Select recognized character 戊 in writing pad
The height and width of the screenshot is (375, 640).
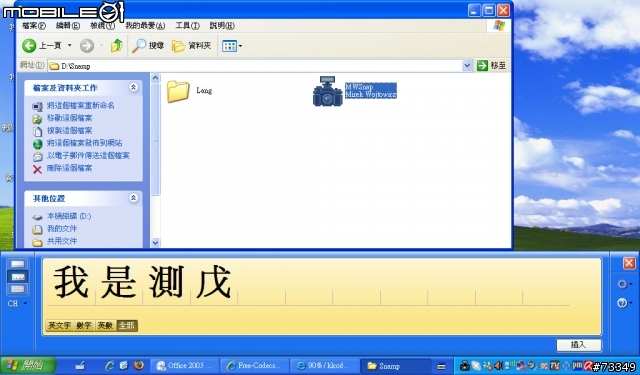214,282
